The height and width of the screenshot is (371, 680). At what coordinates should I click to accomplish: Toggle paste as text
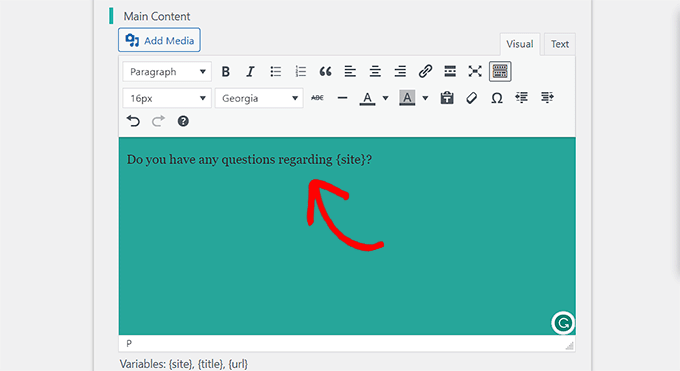point(447,98)
